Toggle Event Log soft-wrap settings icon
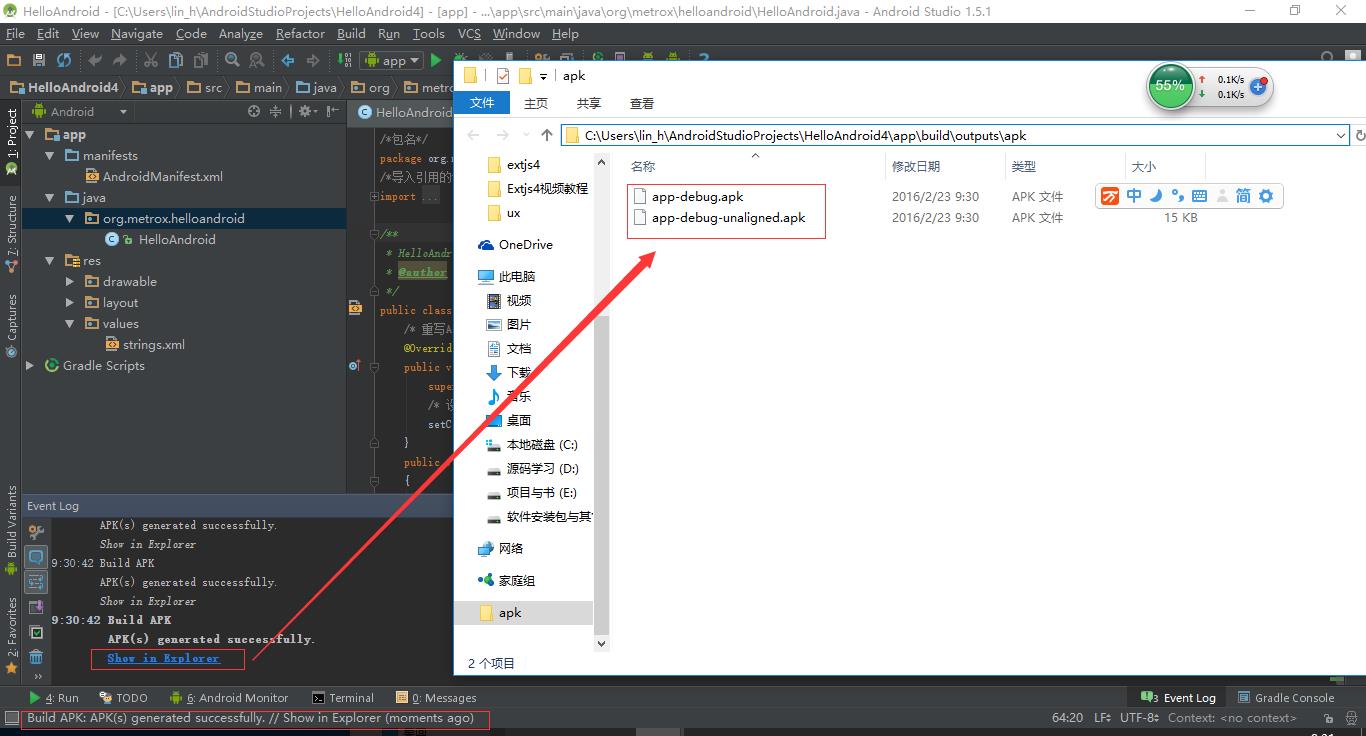This screenshot has width=1366, height=736. click(36, 581)
